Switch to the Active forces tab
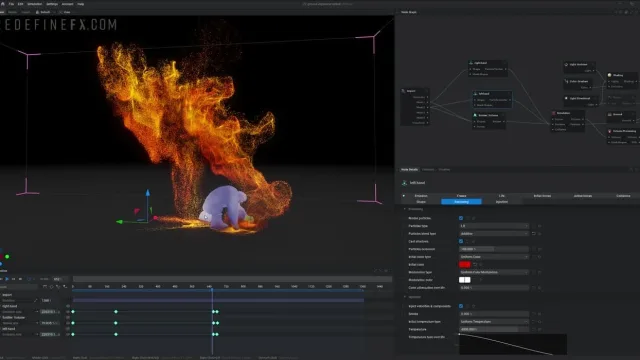 [x=582, y=196]
